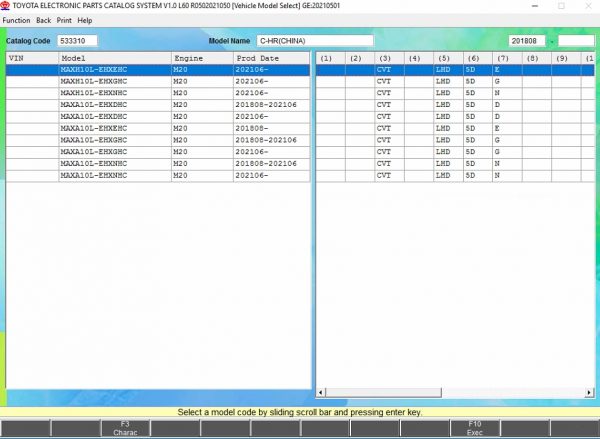Maximize the parts catalog window
Viewport: 600px width, 439px height.
(561, 6)
